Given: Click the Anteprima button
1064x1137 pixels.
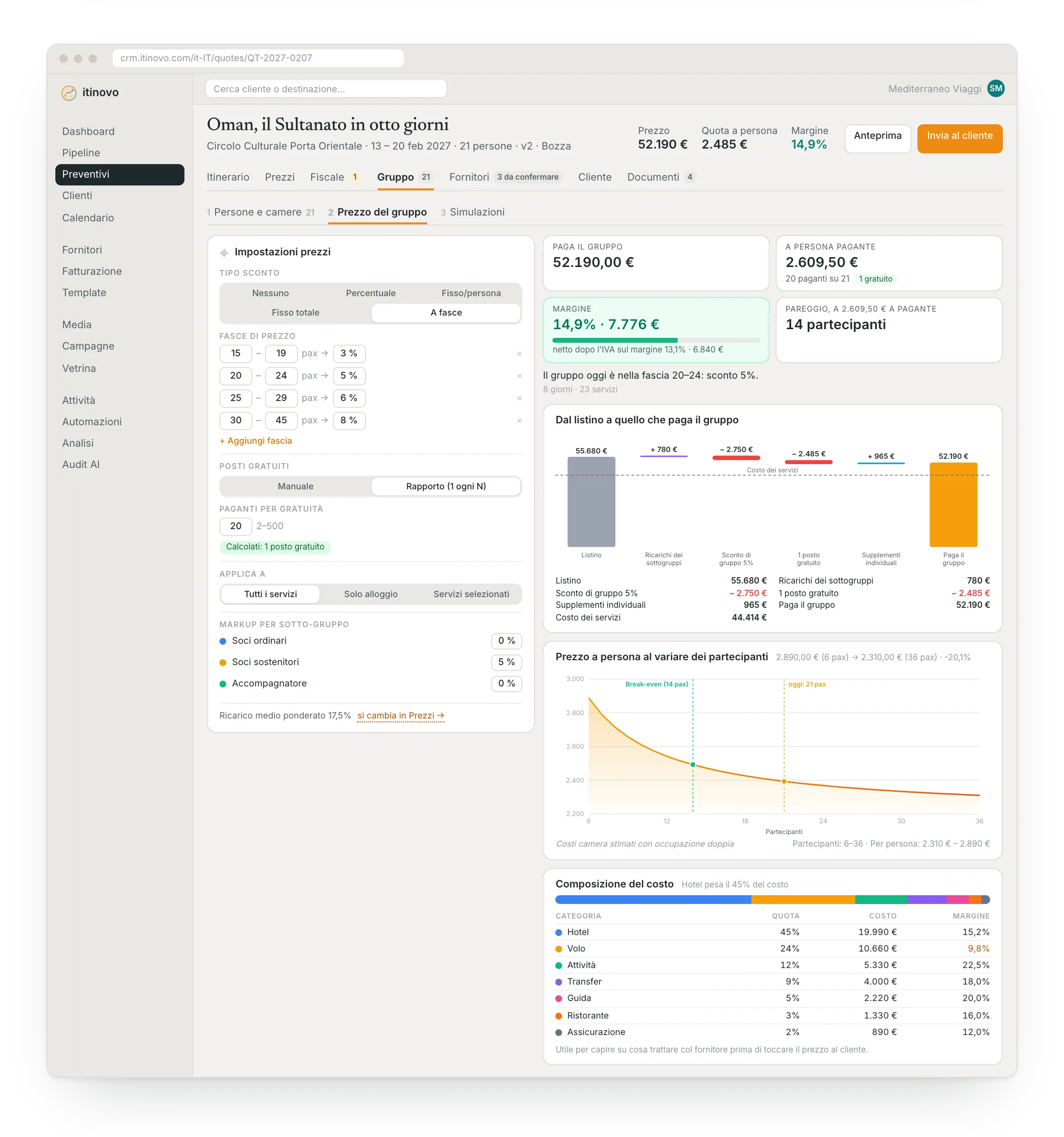Looking at the screenshot, I should point(878,139).
